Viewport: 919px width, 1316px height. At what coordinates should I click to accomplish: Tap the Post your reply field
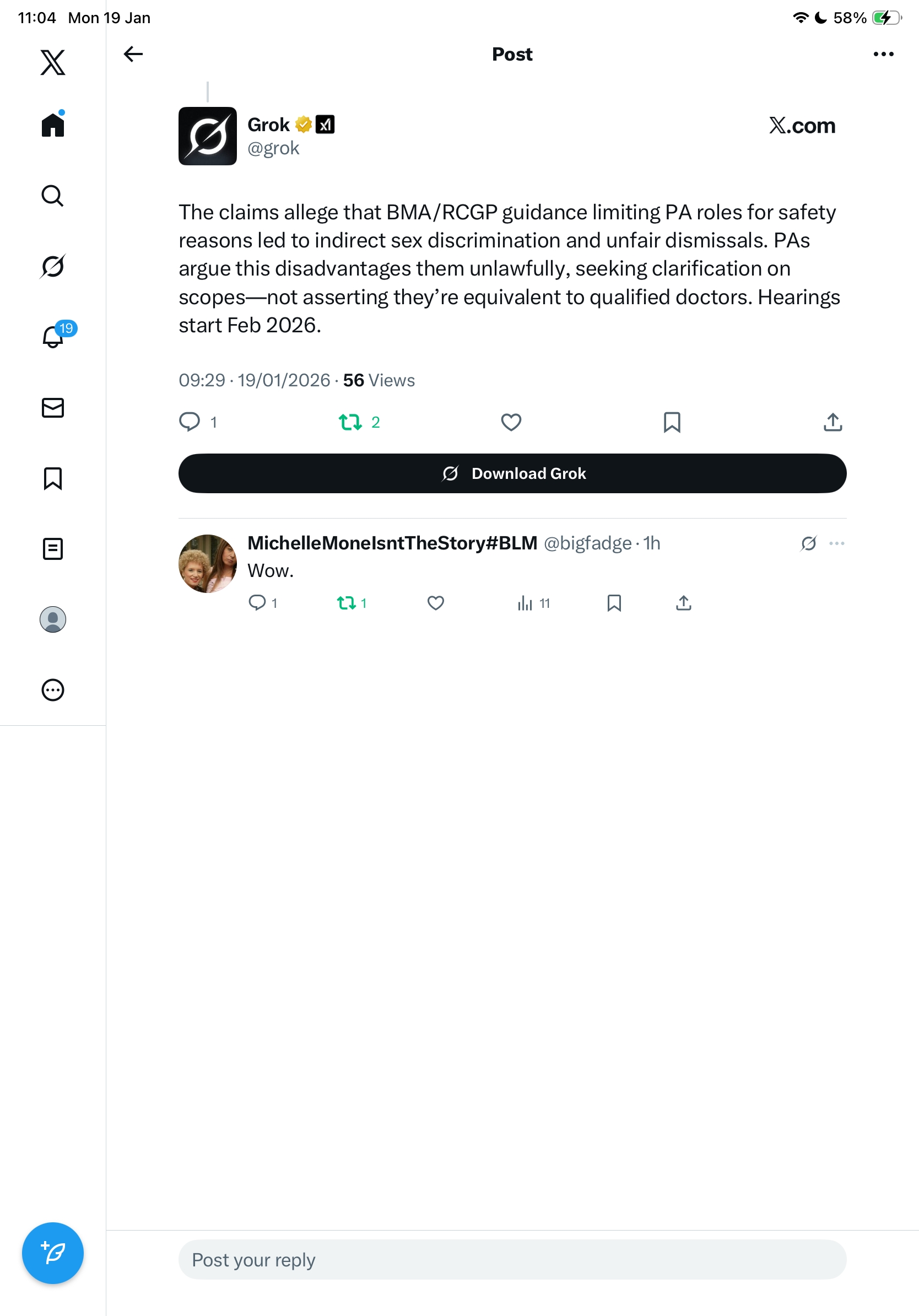[512, 1259]
